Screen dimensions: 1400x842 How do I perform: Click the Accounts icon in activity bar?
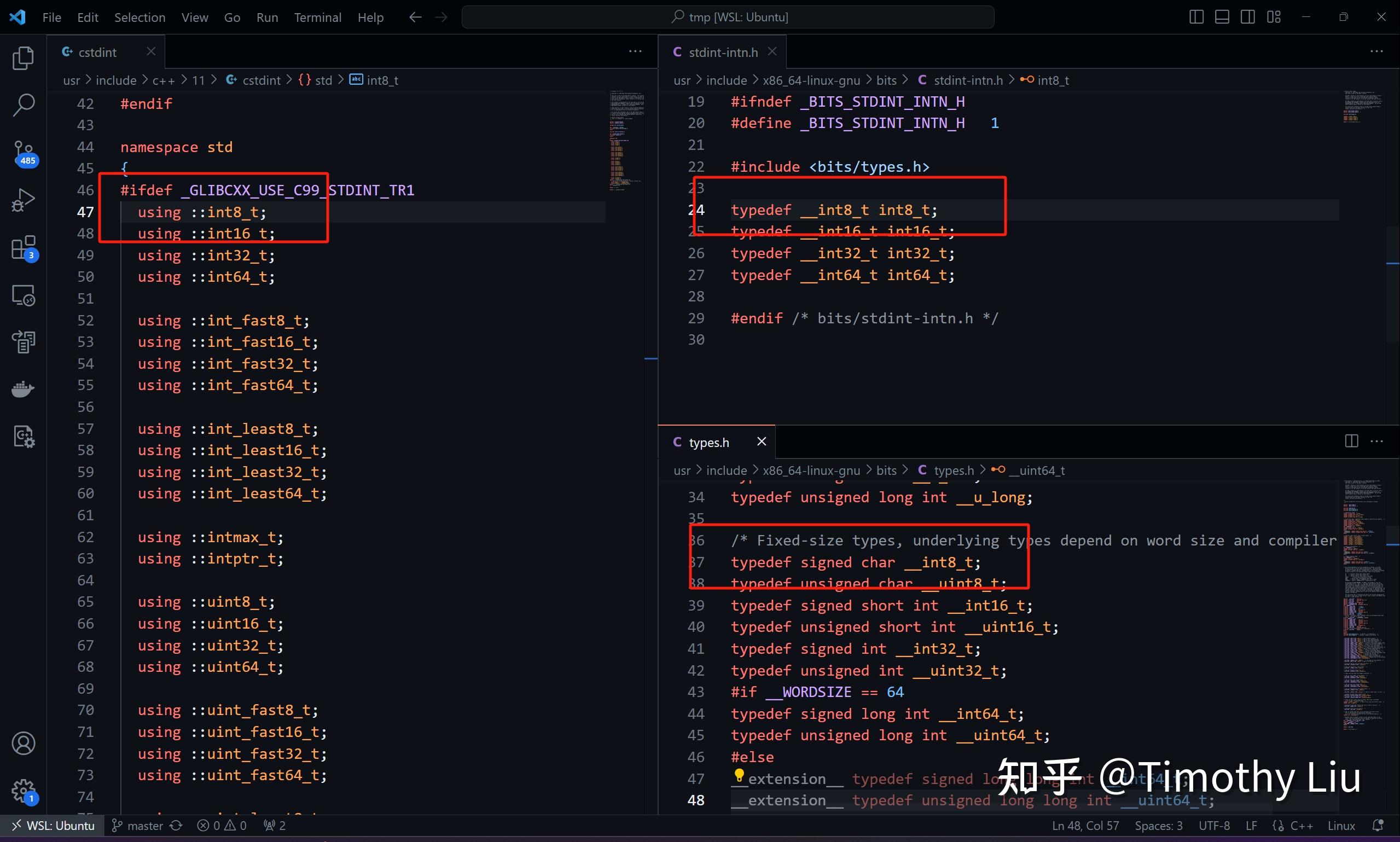point(24,744)
